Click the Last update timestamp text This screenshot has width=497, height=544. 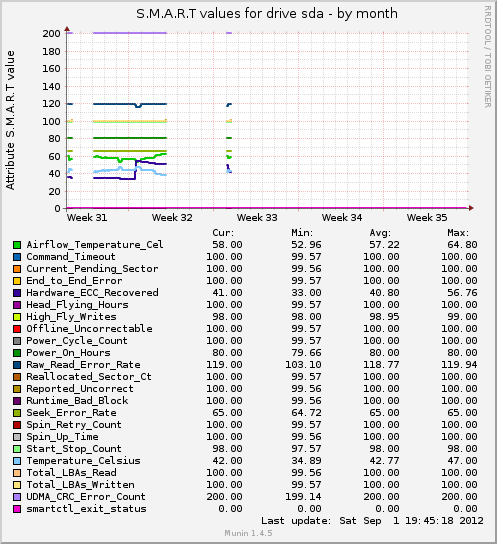click(x=372, y=521)
